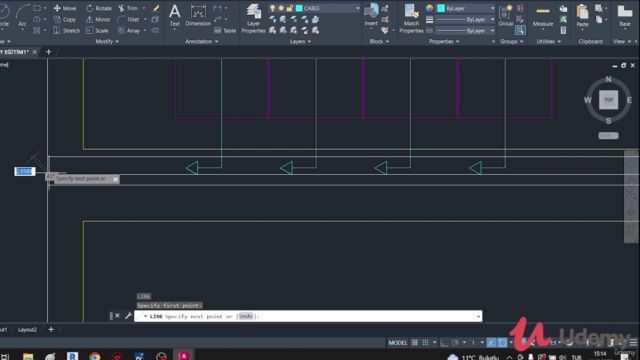Toggle the CABLE layer on/off lightbulb

click(272, 8)
